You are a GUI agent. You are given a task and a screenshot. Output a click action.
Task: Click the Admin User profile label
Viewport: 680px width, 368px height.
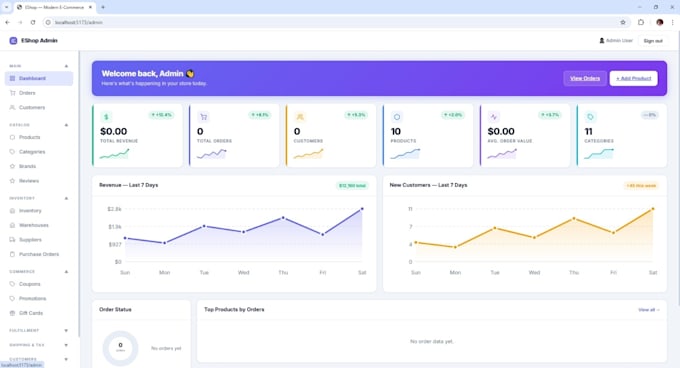616,40
